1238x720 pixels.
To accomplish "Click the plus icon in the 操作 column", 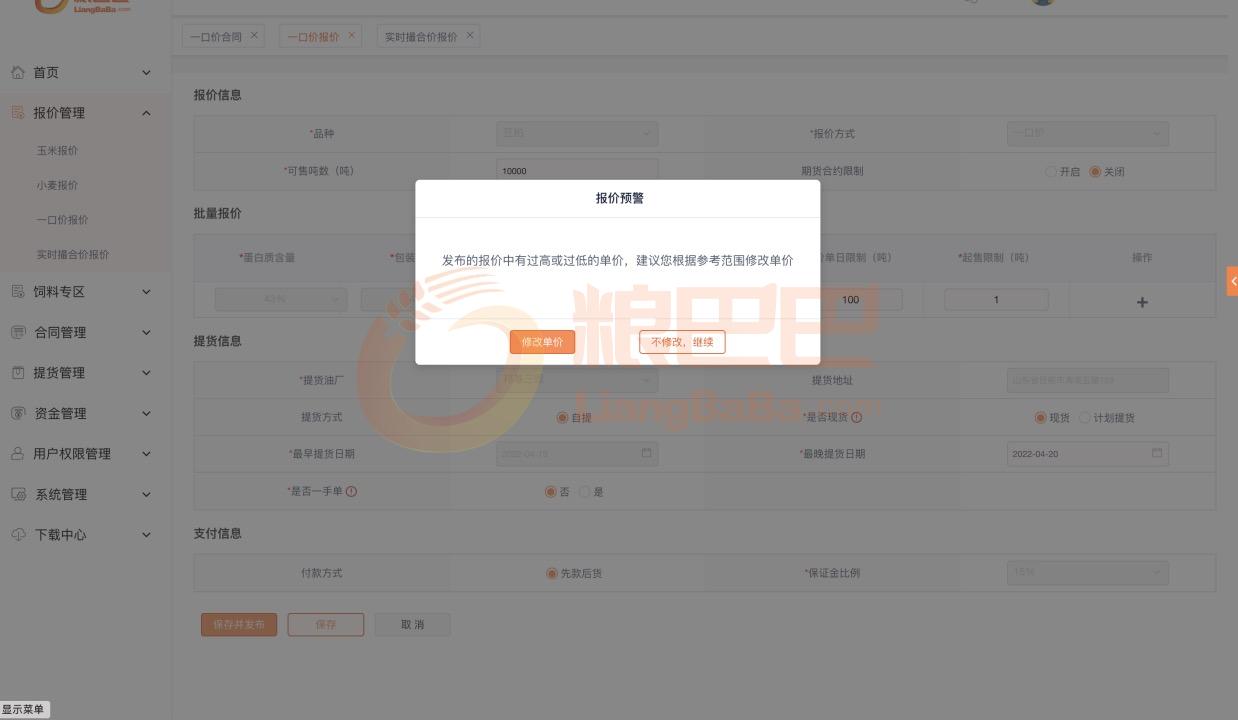I will (x=1142, y=302).
